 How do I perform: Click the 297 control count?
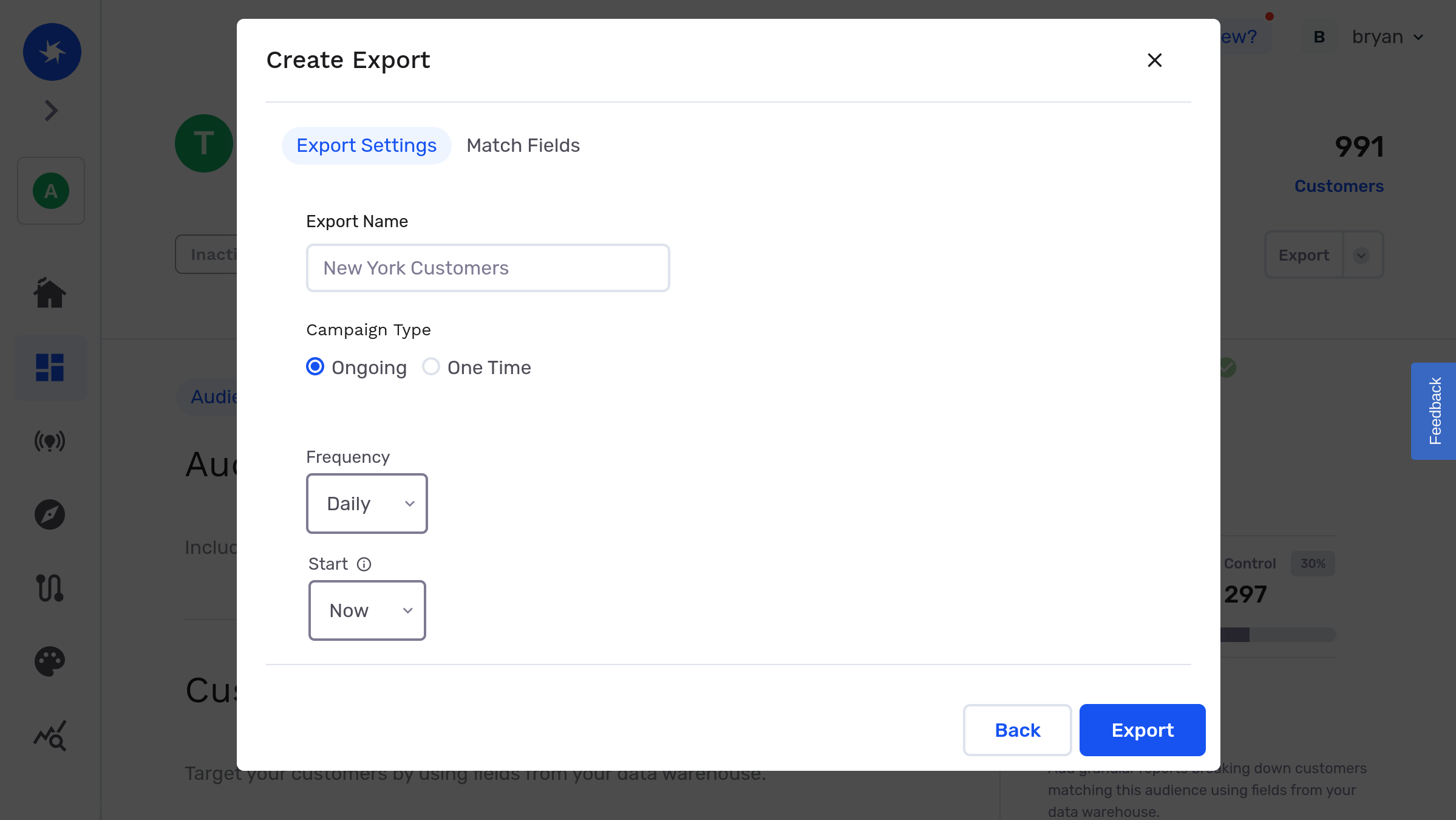click(x=1245, y=595)
